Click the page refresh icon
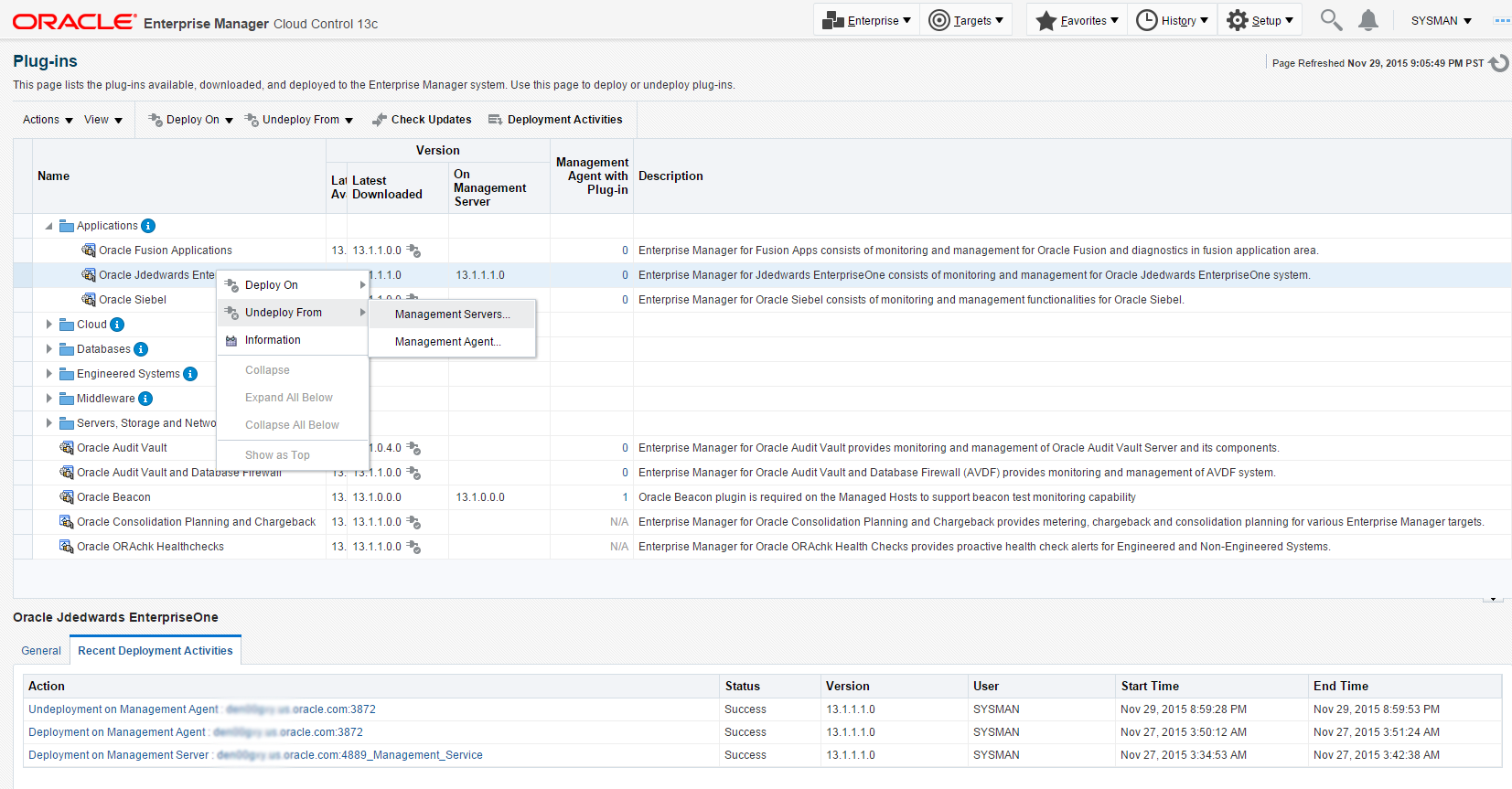The width and height of the screenshot is (1512, 789). pyautogui.click(x=1497, y=63)
